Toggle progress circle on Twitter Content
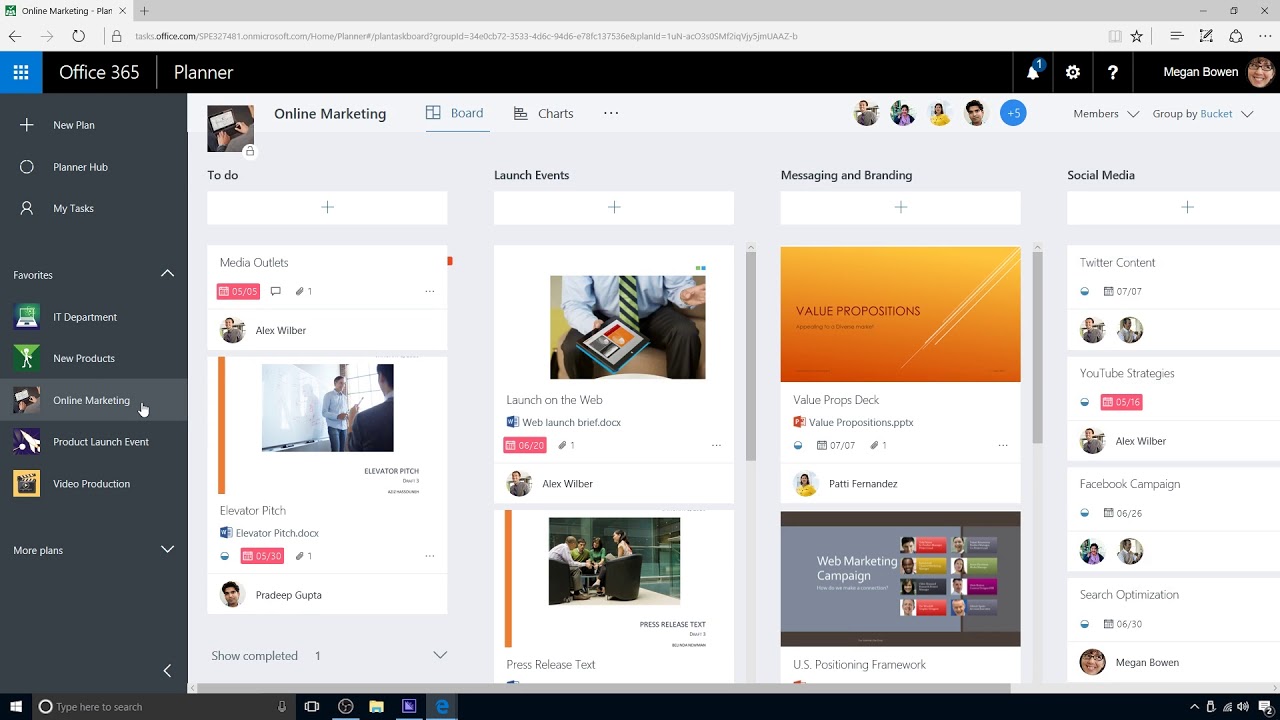 1085,292
